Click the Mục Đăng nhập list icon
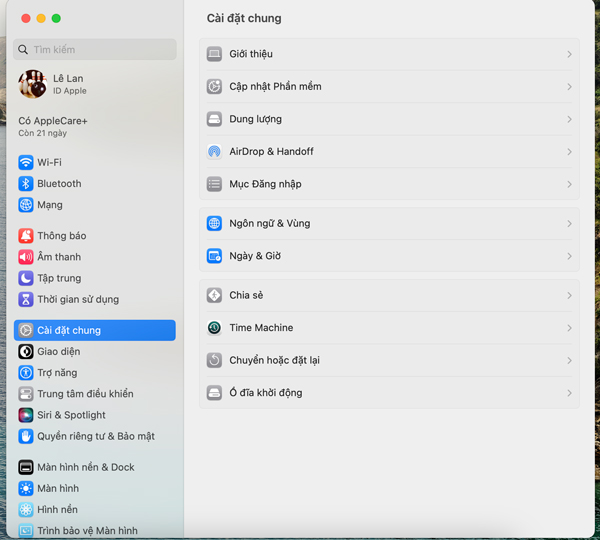Viewport: 600px width, 540px height. [214, 184]
